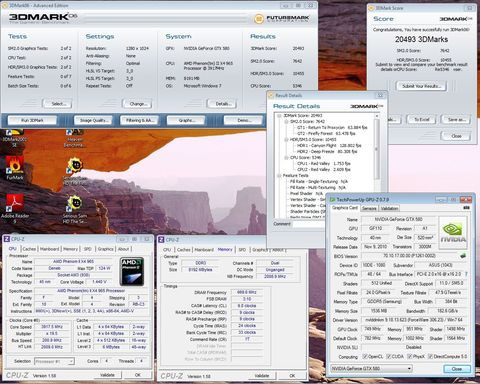Click the GPU-Z title bar app icon

332,199
